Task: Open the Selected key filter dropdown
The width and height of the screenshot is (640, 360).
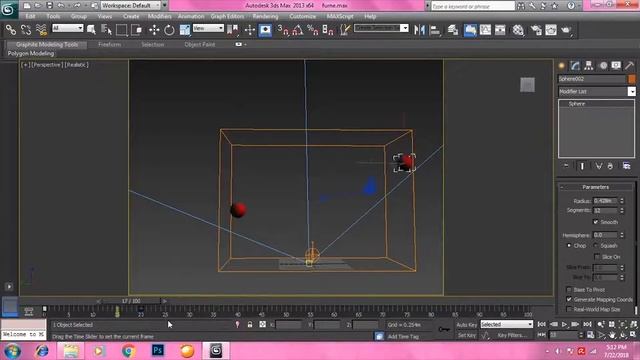Action: click(507, 324)
